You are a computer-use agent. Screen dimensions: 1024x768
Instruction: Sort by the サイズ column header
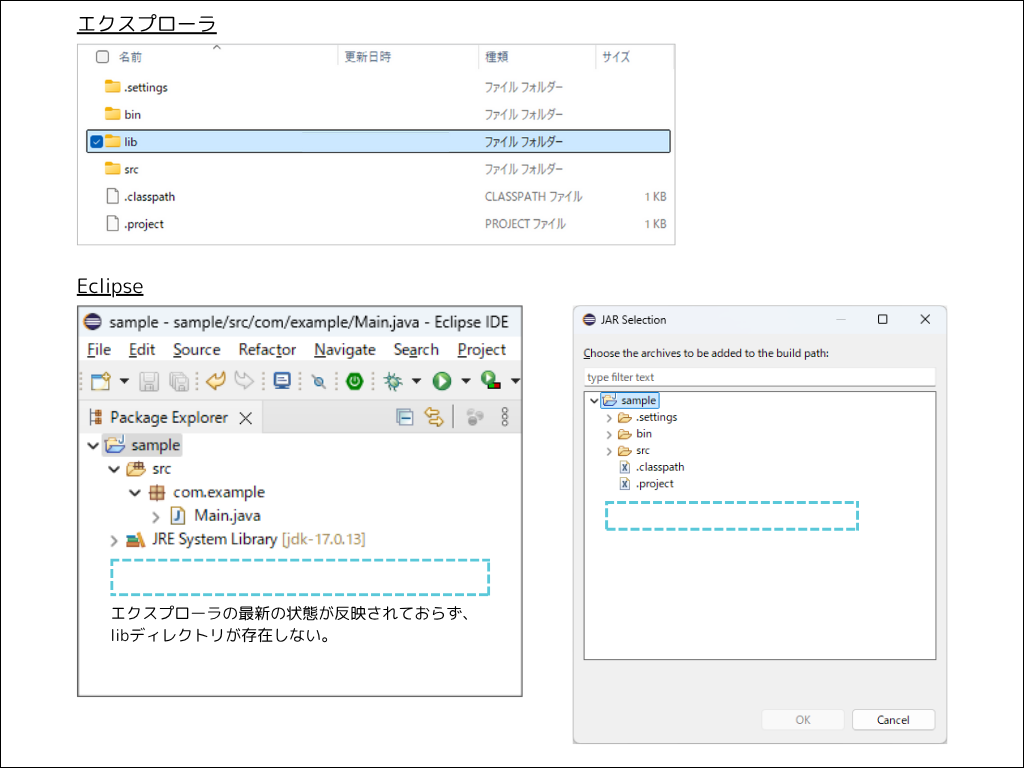tap(616, 57)
